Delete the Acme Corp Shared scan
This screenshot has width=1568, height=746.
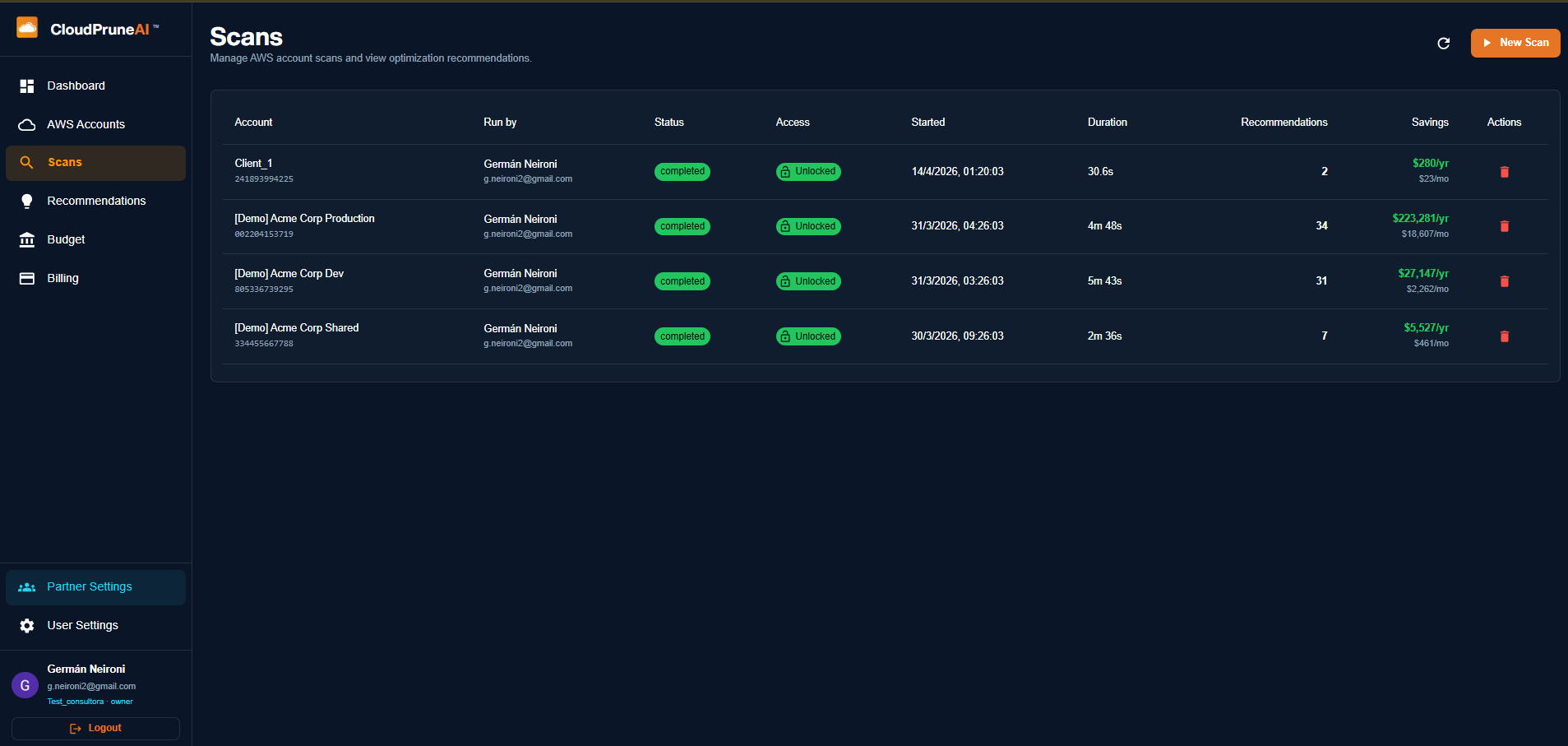(1504, 336)
